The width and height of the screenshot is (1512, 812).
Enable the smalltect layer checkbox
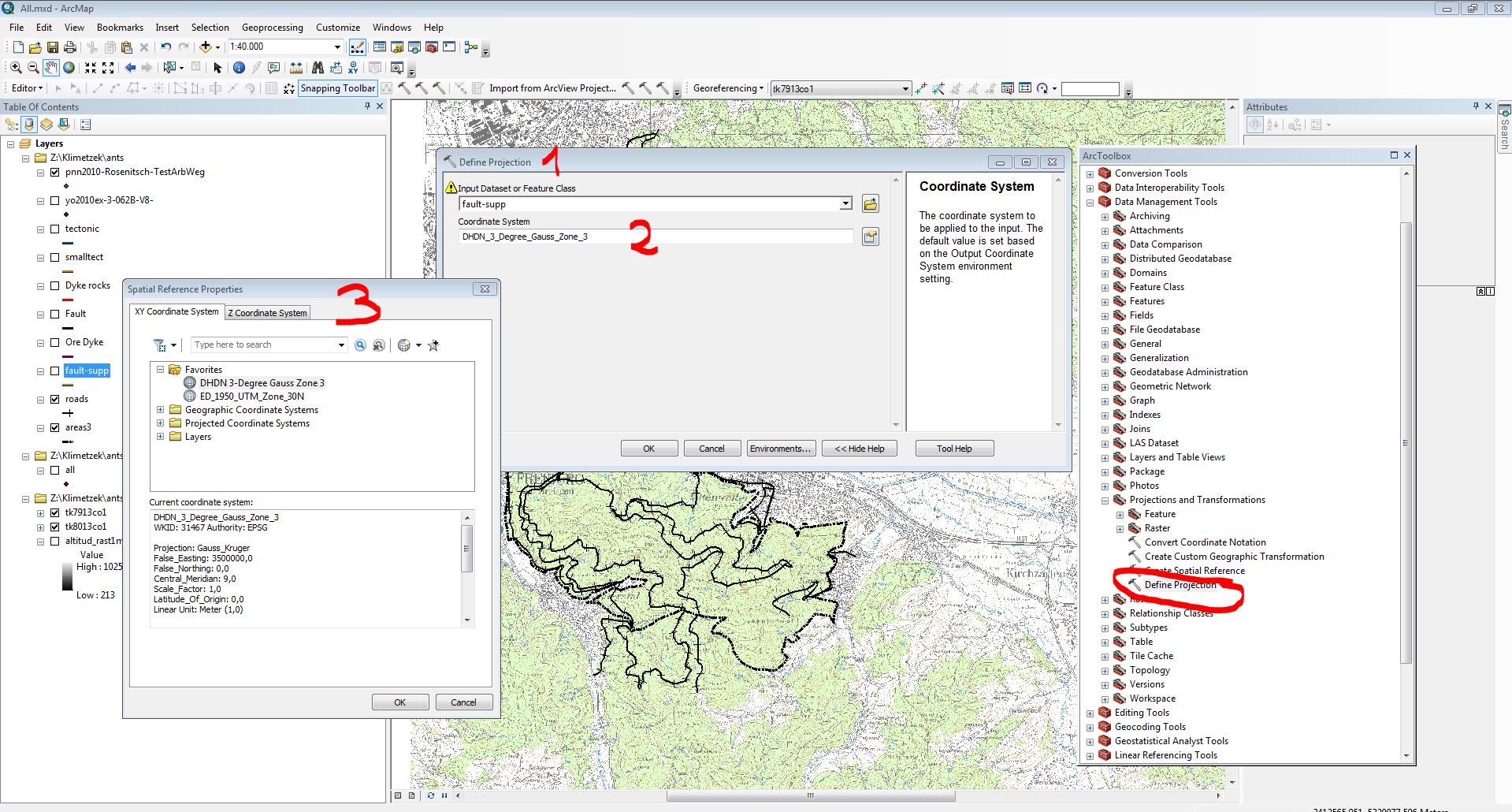tap(55, 257)
